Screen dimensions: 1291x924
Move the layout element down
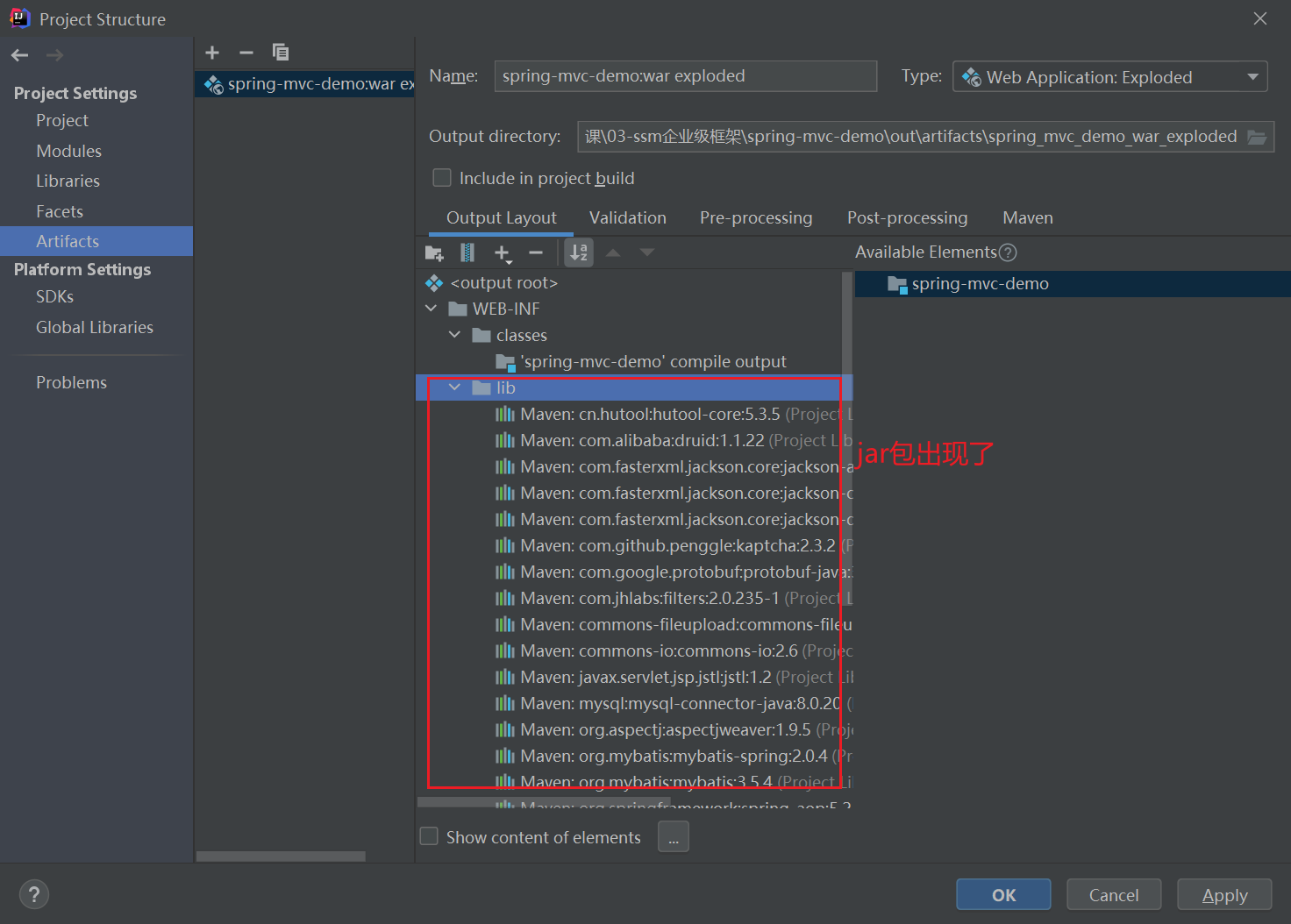(x=647, y=252)
